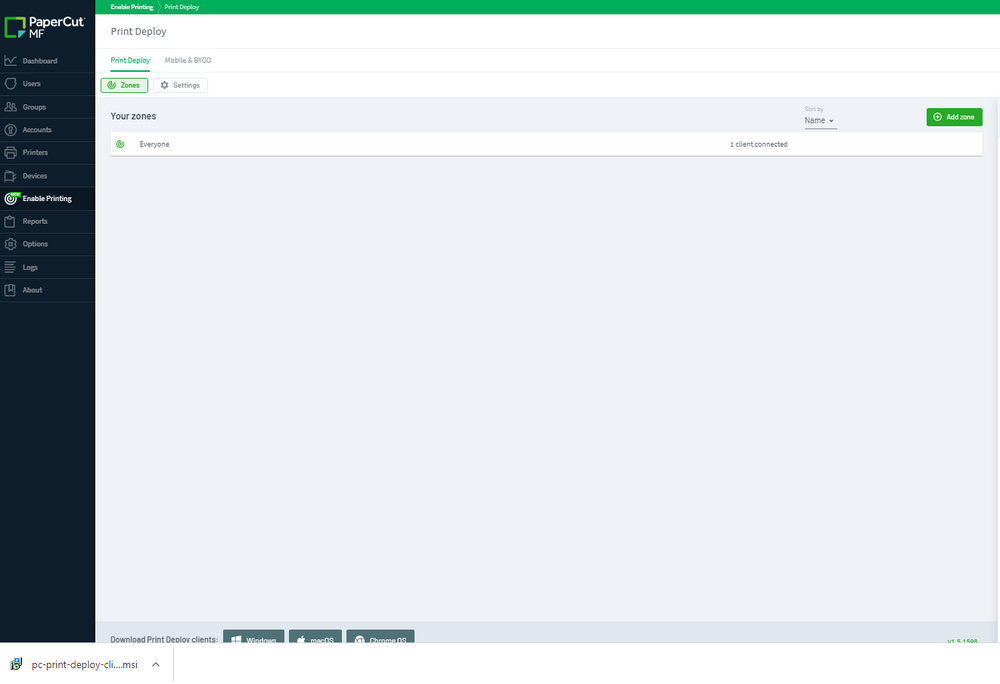
Task: Click the Devices sidebar icon
Action: tap(10, 175)
